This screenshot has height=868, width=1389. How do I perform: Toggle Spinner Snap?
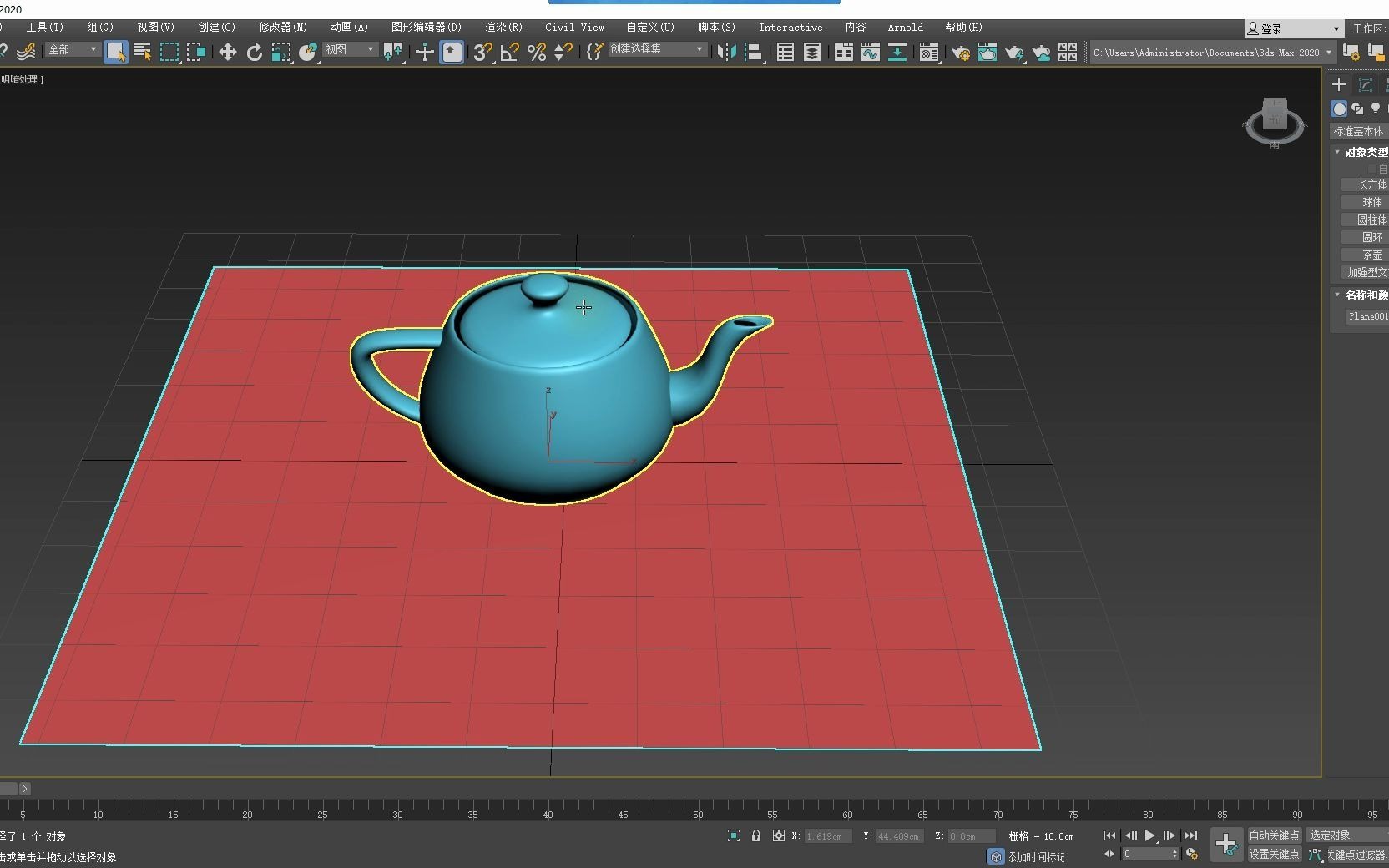[x=563, y=52]
